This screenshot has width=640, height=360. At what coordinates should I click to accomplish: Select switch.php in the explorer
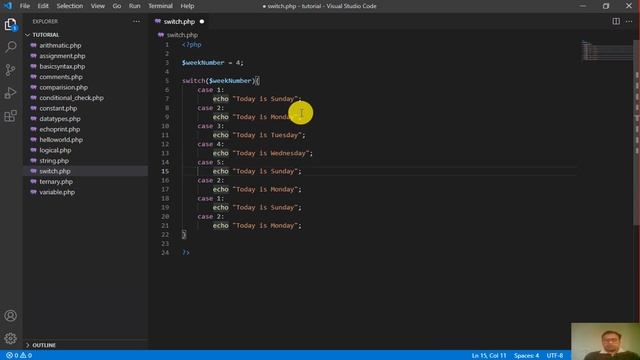tap(55, 171)
